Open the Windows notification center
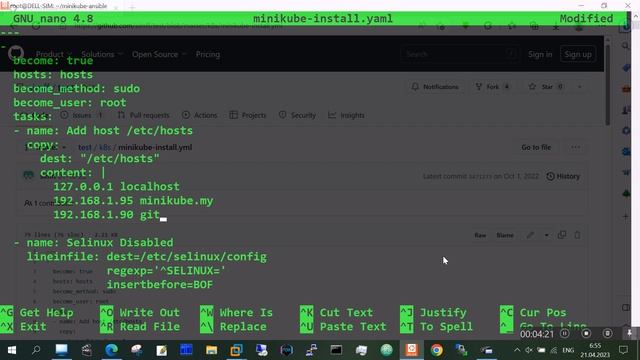Image resolution: width=640 pixels, height=360 pixels. point(623,350)
